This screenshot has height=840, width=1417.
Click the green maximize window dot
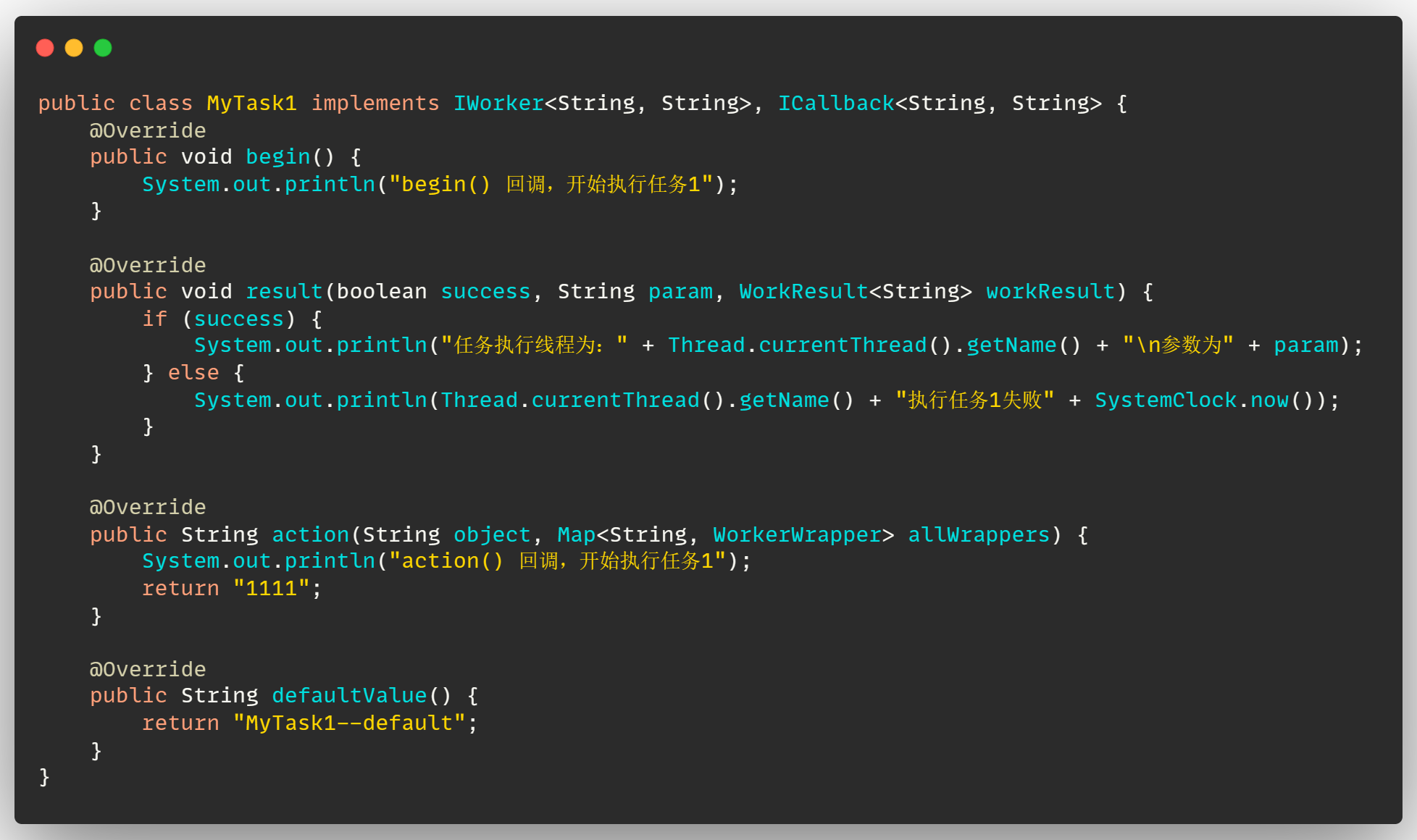(103, 48)
